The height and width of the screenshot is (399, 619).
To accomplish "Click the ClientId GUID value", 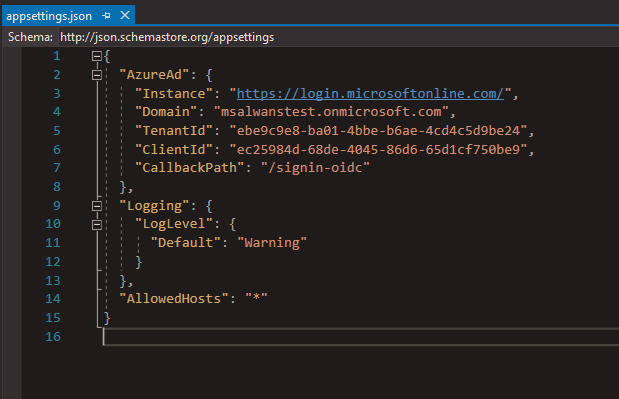I will coord(379,149).
